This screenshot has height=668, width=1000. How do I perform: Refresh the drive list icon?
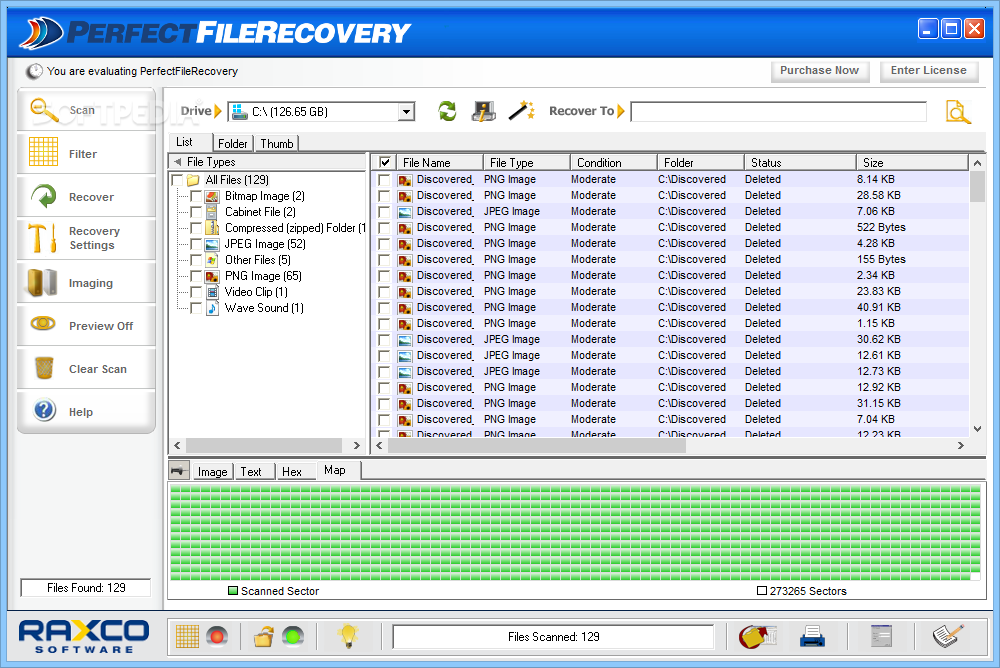447,111
